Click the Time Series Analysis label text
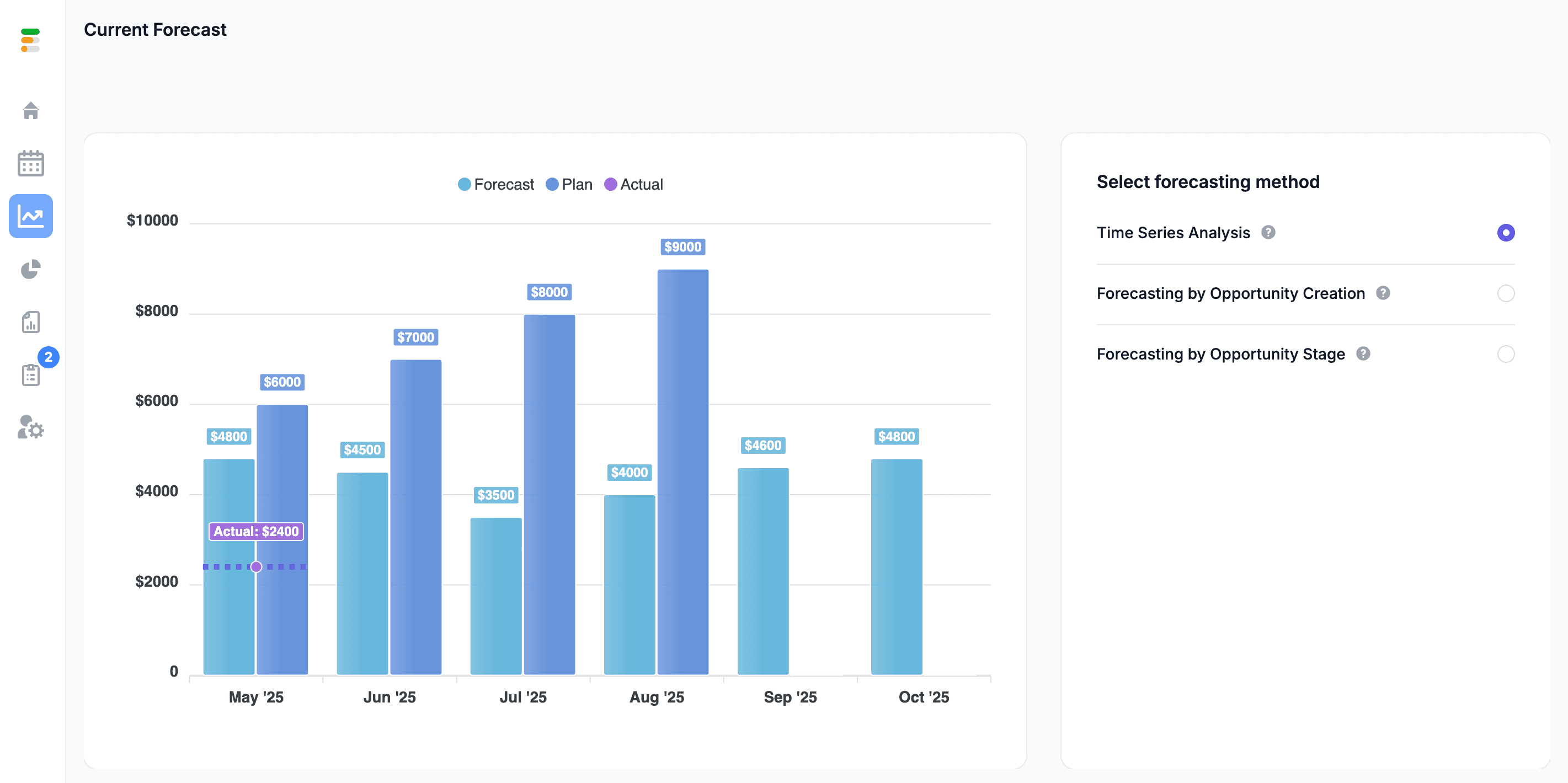1568x783 pixels. point(1174,232)
